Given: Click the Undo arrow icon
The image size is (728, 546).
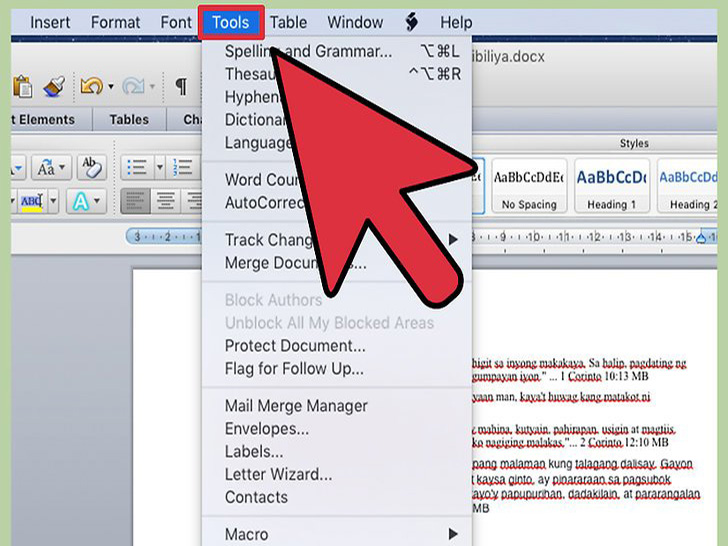Looking at the screenshot, I should click(91, 86).
